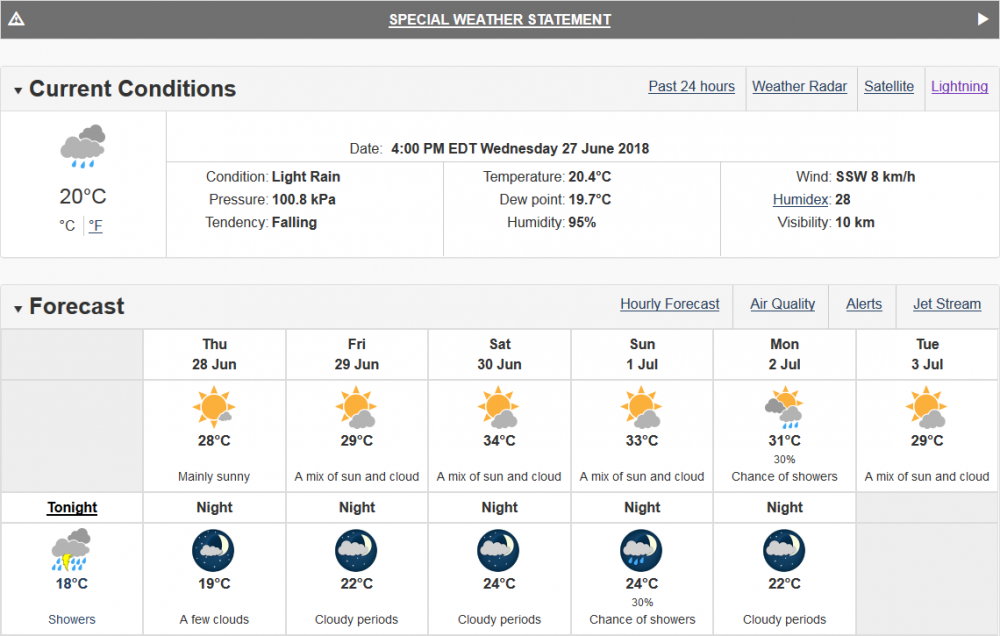Image resolution: width=1000 pixels, height=636 pixels.
Task: Toggle the Celsius temperature unit
Action: pos(65,225)
